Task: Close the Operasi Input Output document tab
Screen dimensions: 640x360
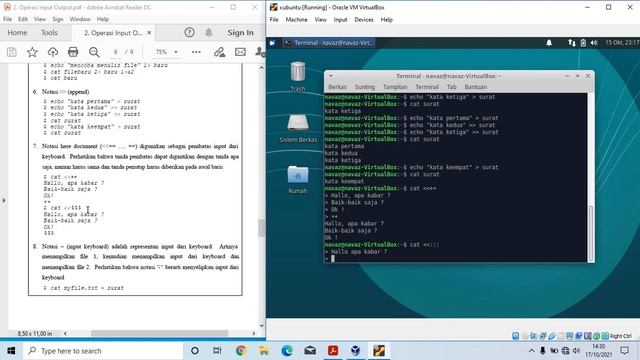Action: tap(149, 33)
